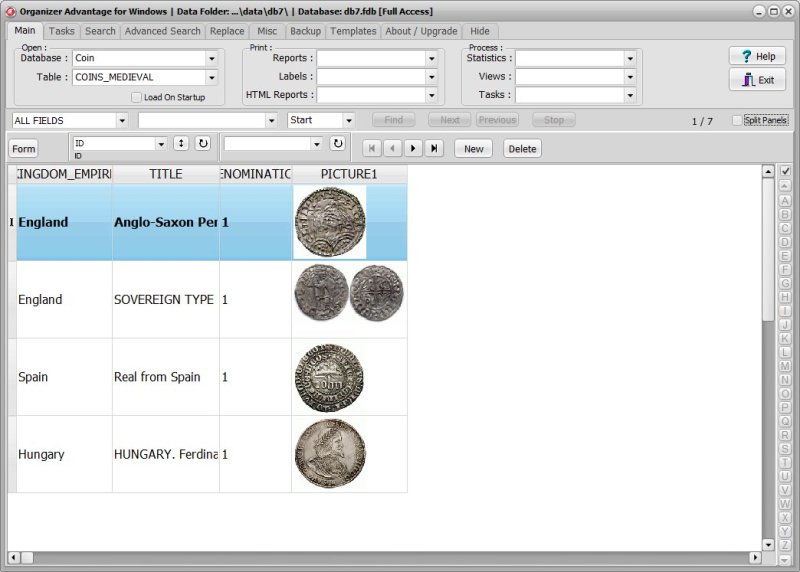Click letter R in alphabet index
This screenshot has height=572, width=800.
[x=785, y=435]
